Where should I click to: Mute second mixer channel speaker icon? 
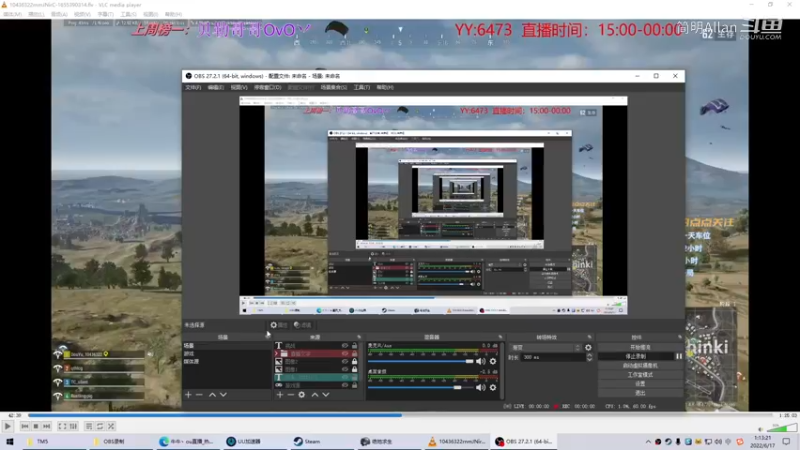tap(481, 388)
